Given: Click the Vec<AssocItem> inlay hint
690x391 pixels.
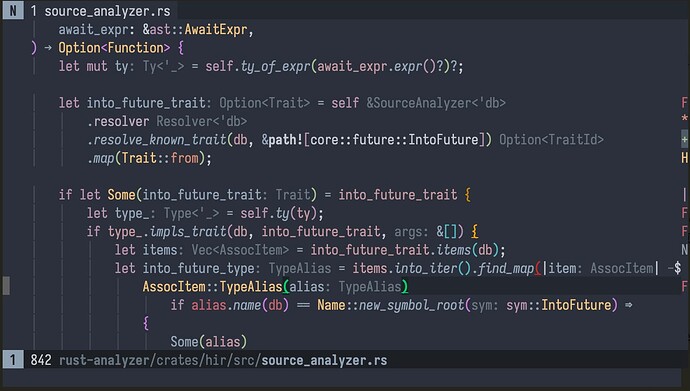Looking at the screenshot, I should [x=240, y=250].
